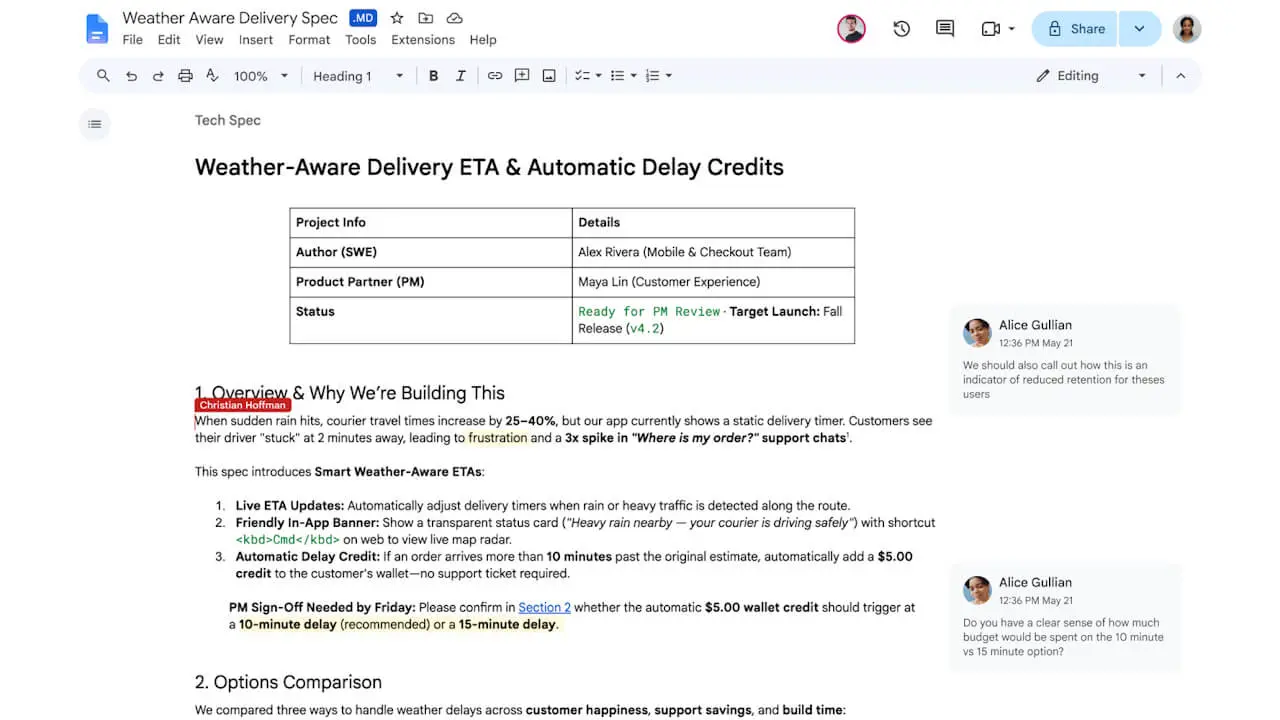The image size is (1280, 720).
Task: Star the Weather Aware Delivery Spec document
Action: (x=397, y=18)
